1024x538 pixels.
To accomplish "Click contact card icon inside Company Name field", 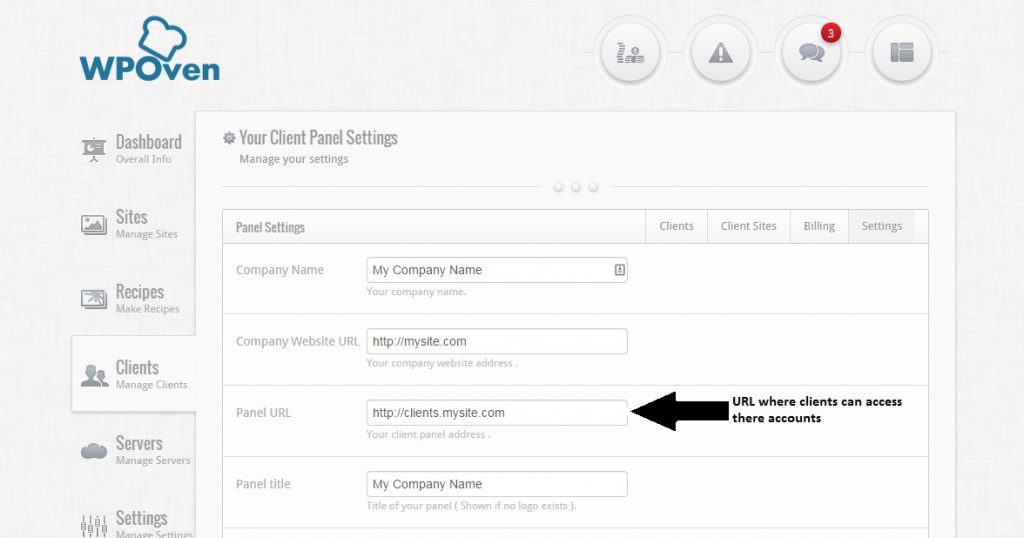I will [619, 270].
